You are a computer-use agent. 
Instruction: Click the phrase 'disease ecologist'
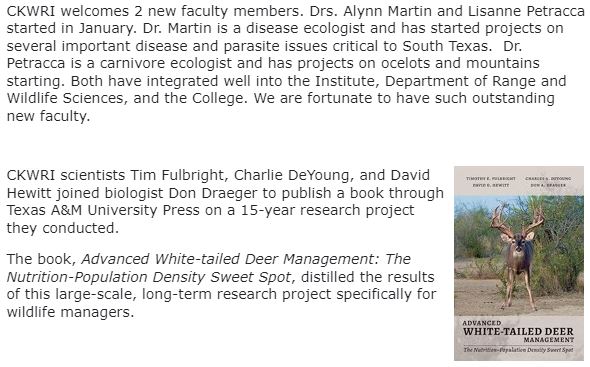point(304,29)
